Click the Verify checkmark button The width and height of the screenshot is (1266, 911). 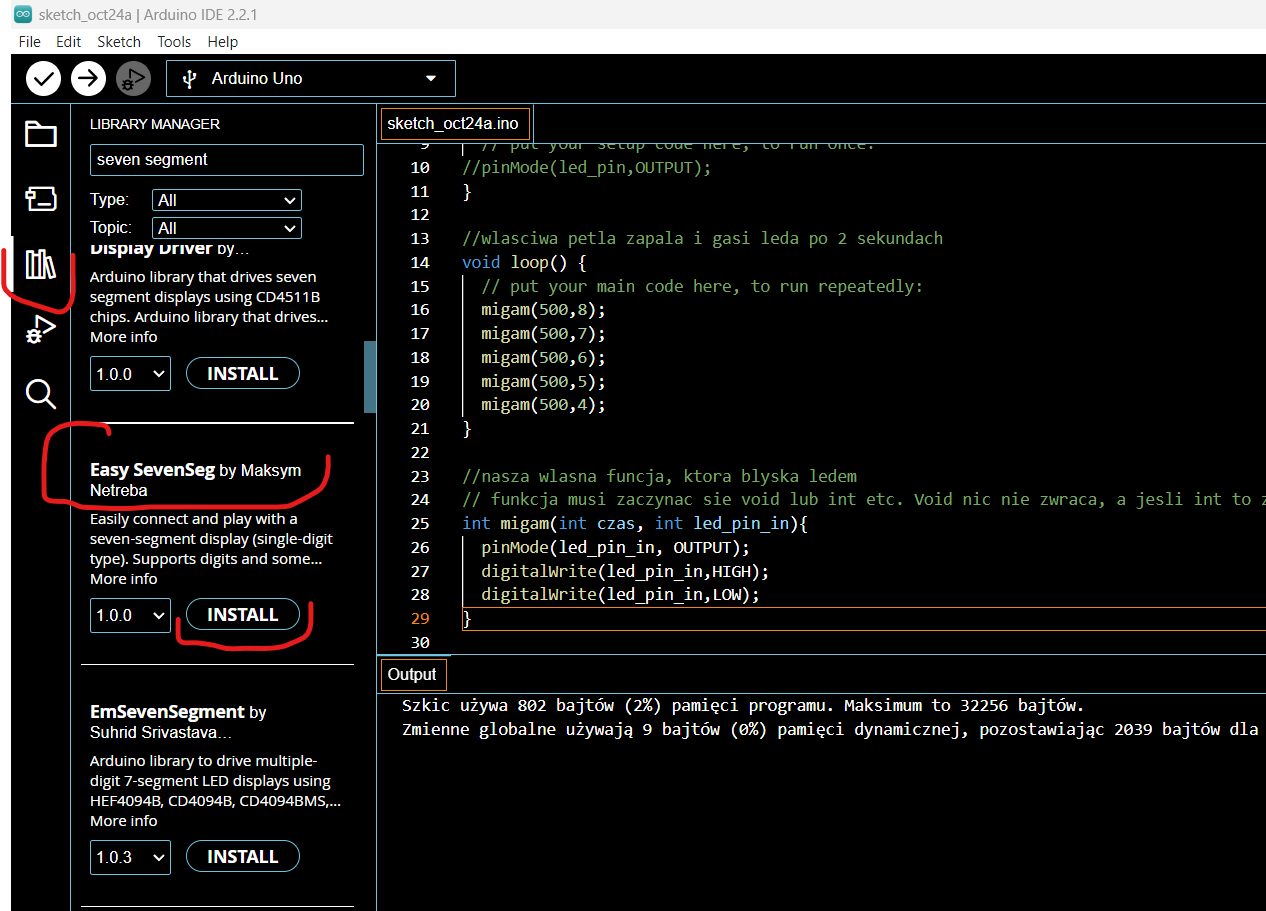(x=43, y=78)
